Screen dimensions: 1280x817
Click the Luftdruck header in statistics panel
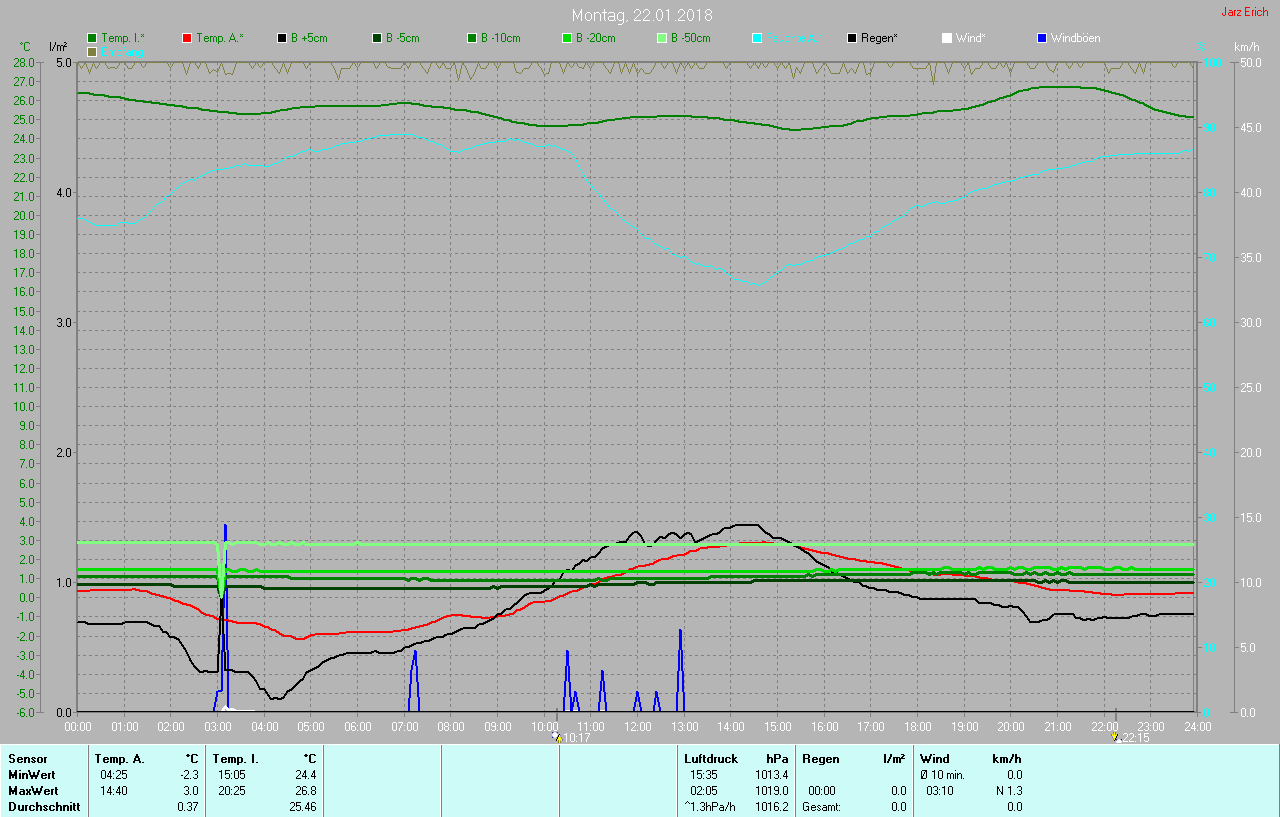point(710,759)
